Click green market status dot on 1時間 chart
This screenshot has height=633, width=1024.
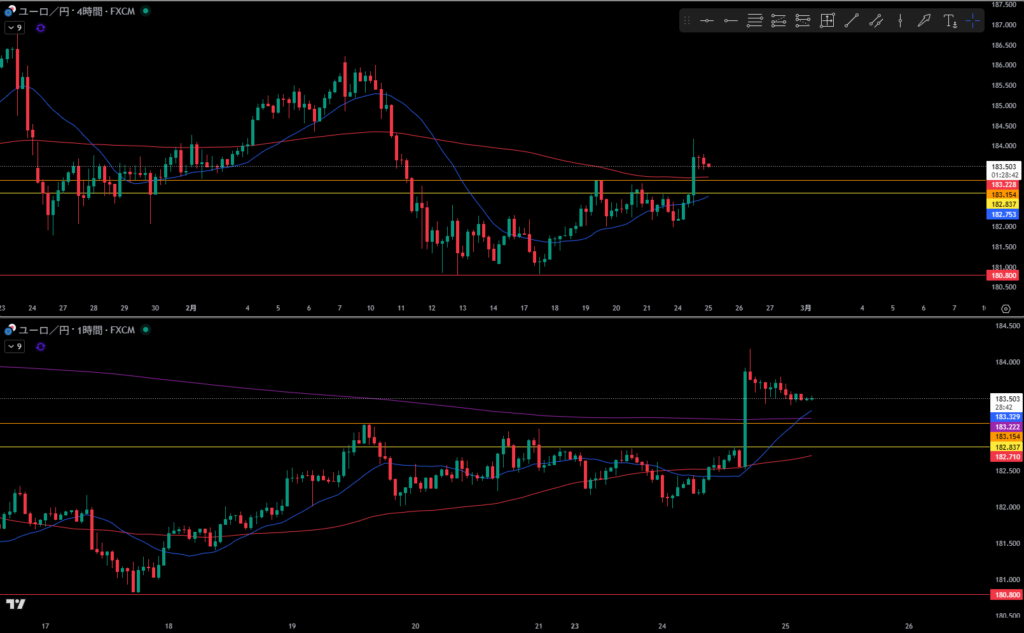(146, 329)
